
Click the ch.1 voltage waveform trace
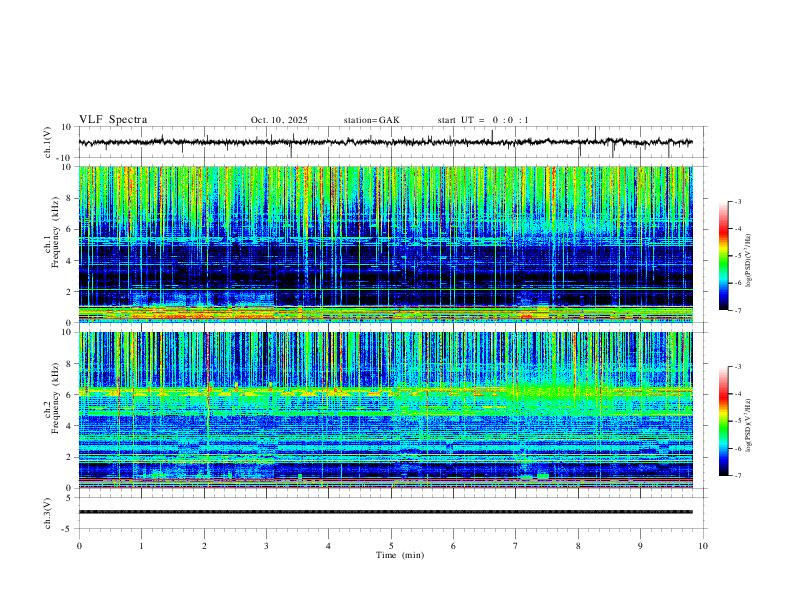(x=385, y=142)
